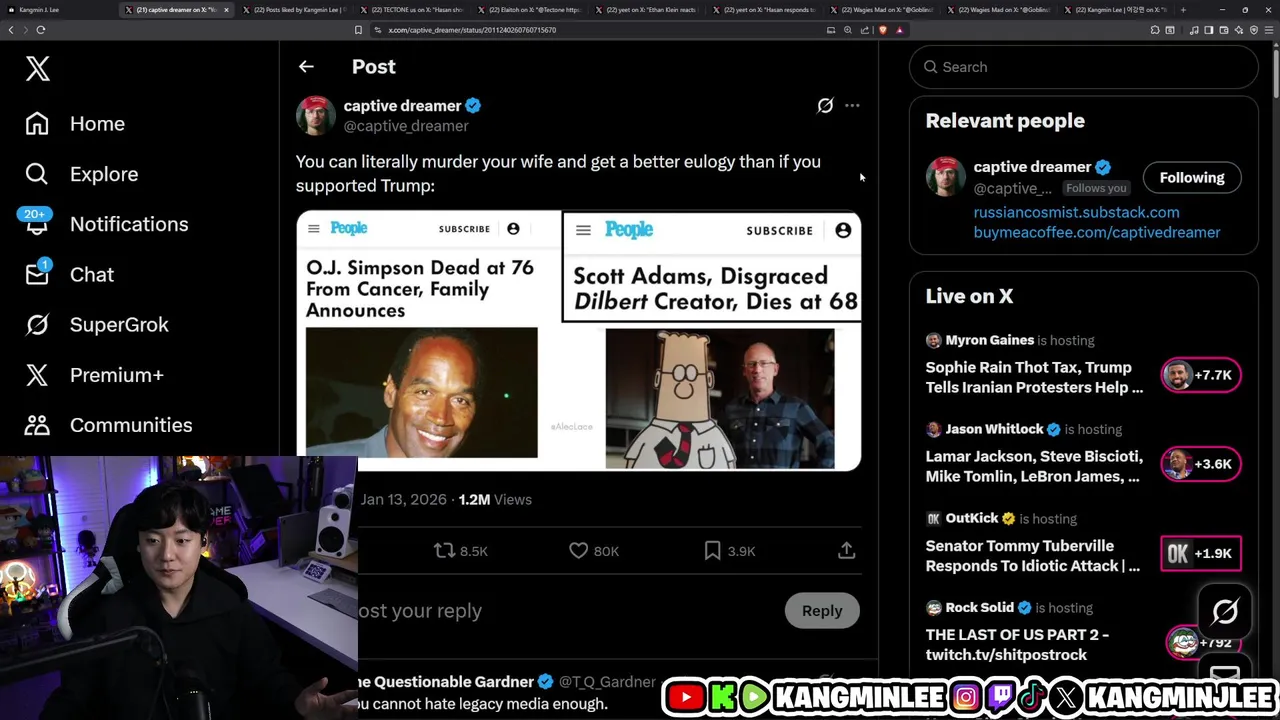The image size is (1280, 720).
Task: Open THE LAST OF US PART 2 live
Action: (1017, 644)
